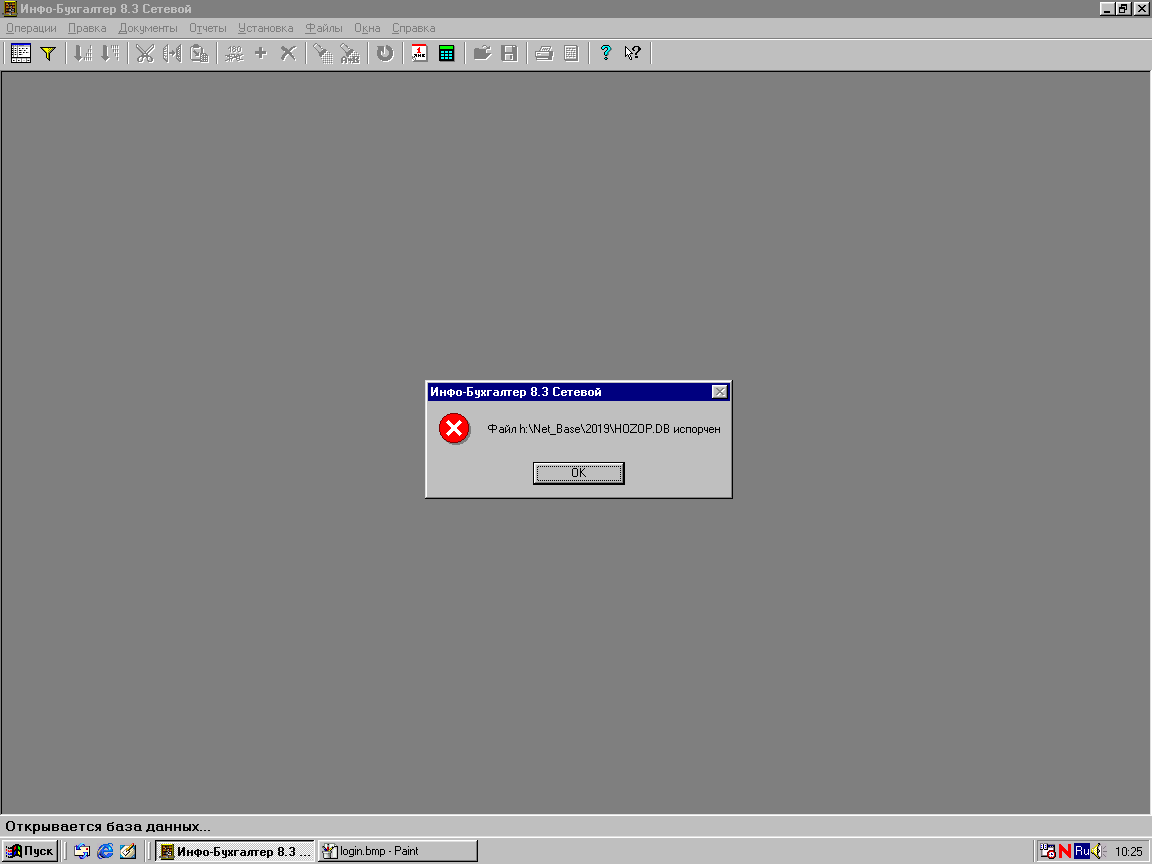Image resolution: width=1152 pixels, height=864 pixels.
Task: Click the Пуск start button
Action: 29,851
